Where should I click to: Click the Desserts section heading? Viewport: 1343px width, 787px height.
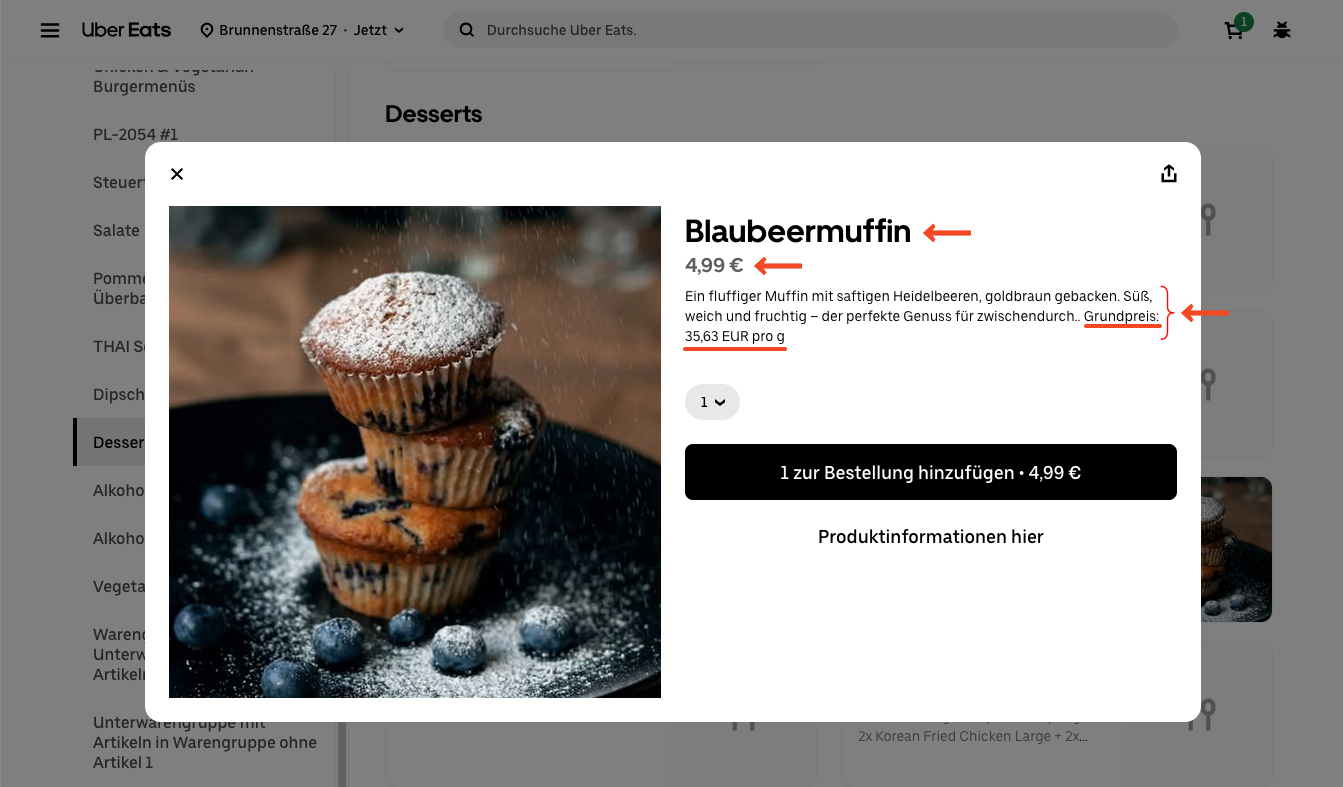click(x=433, y=114)
